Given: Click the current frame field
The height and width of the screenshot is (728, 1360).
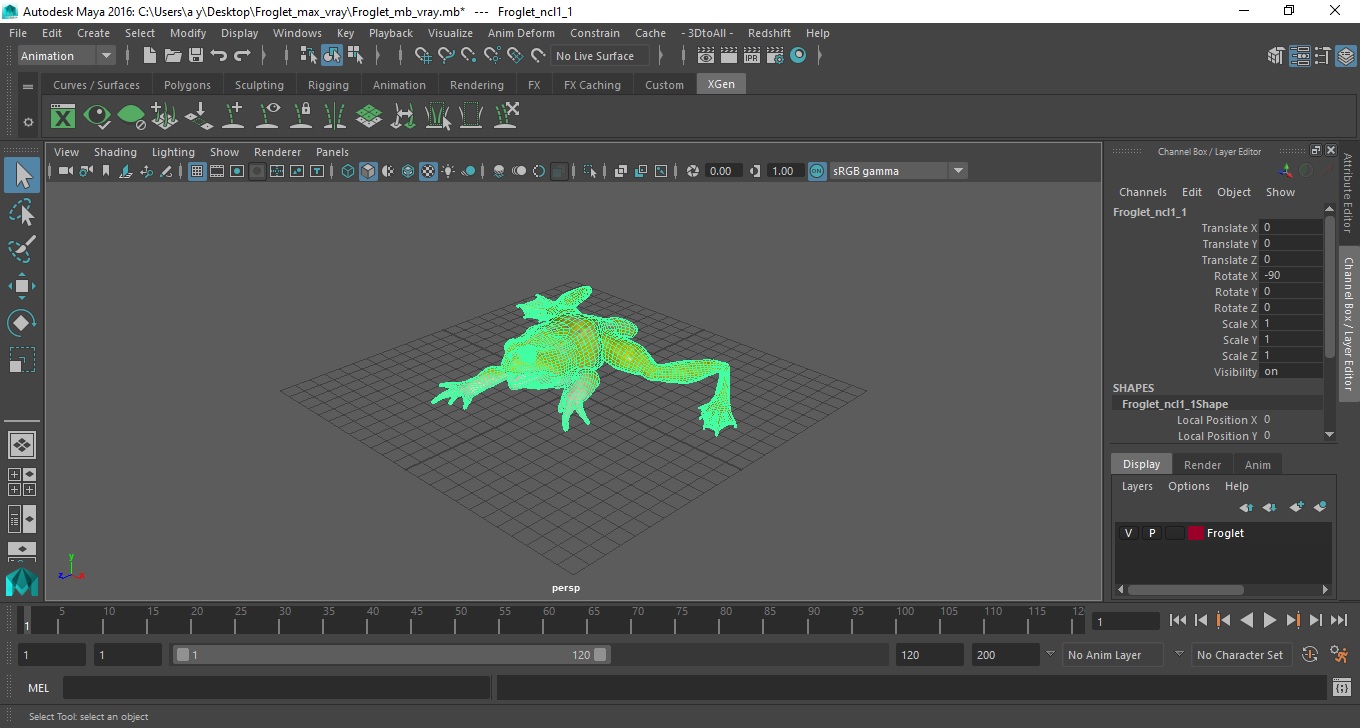Looking at the screenshot, I should (1125, 621).
